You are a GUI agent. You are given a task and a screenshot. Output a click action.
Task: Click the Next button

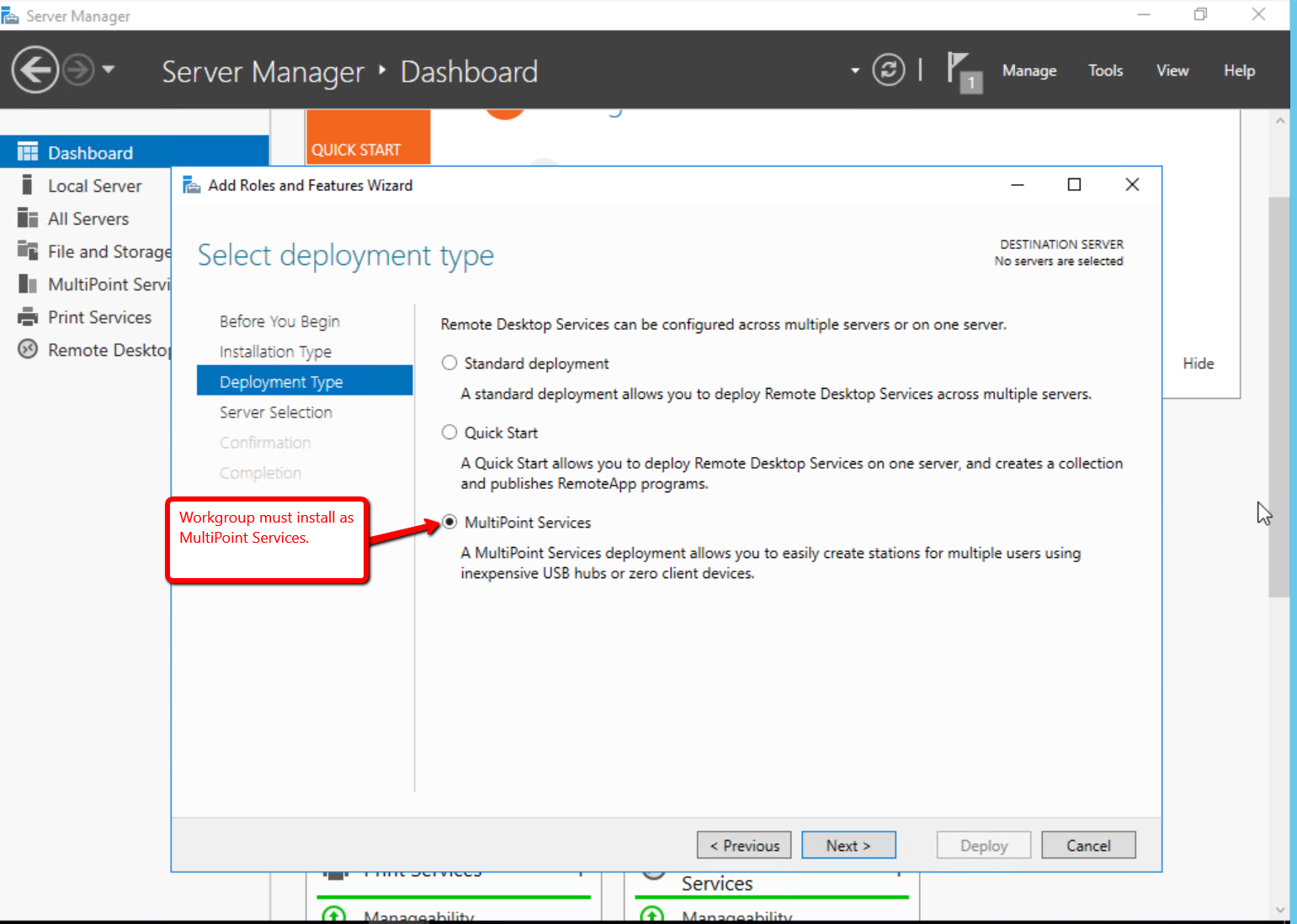coord(848,845)
